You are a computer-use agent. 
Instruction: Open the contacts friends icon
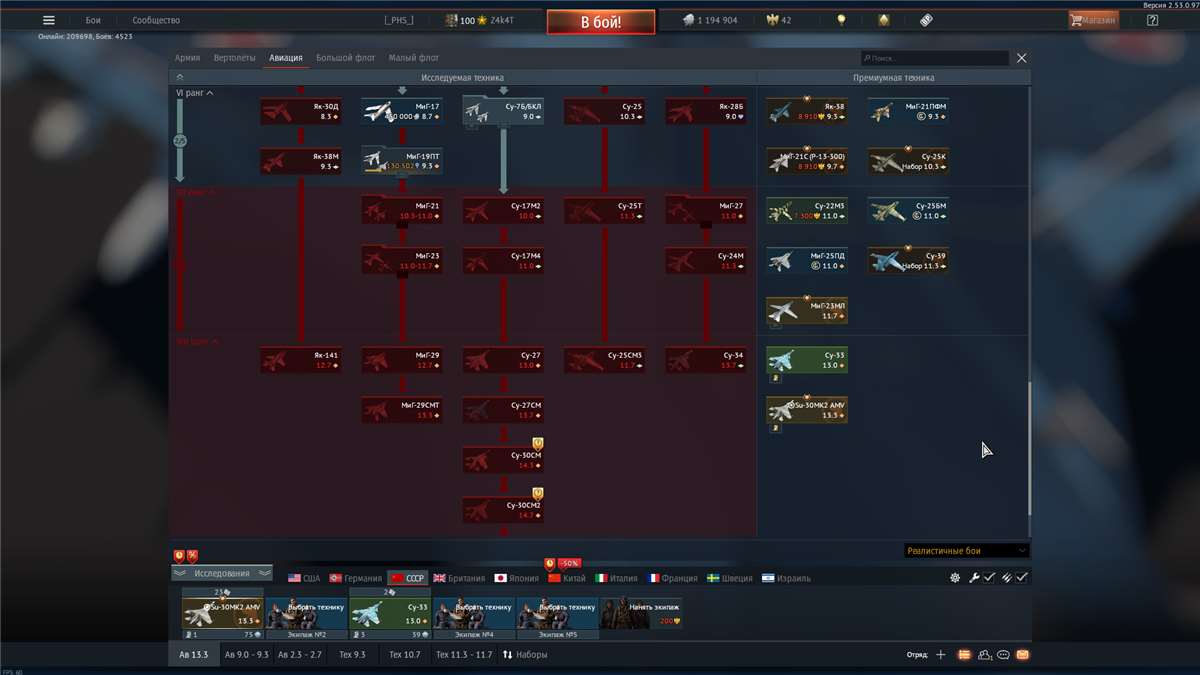985,655
